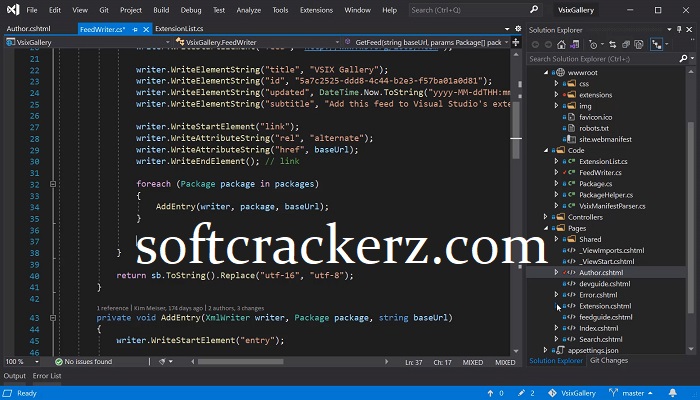Open the Debug menu
This screenshot has width=700, height=400.
click(191, 10)
